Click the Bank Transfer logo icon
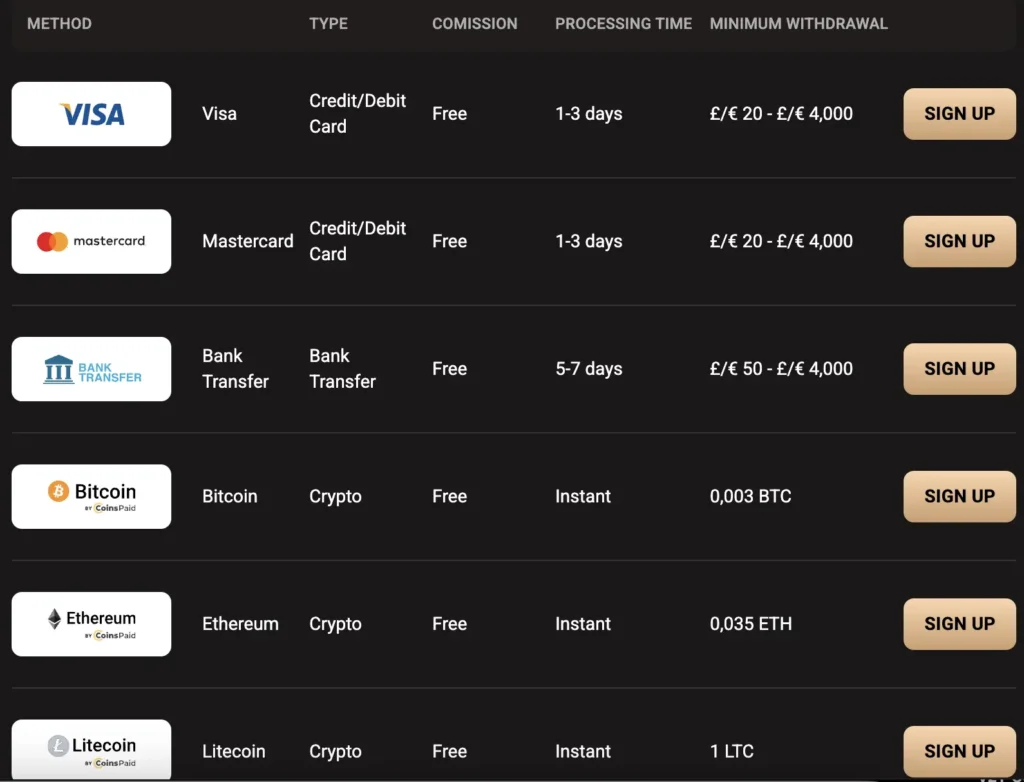1024x782 pixels. tap(91, 369)
